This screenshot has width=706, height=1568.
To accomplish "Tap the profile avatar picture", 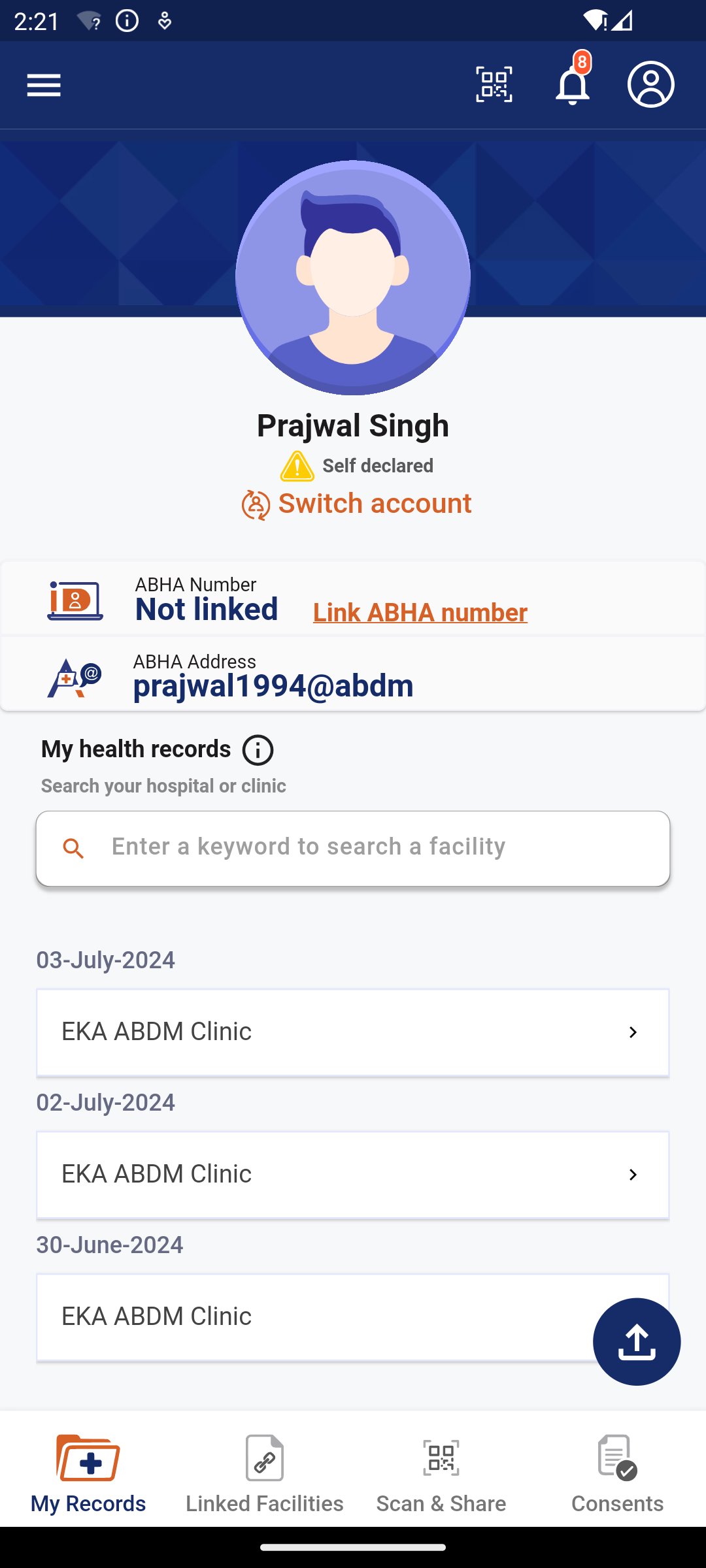I will tap(353, 278).
